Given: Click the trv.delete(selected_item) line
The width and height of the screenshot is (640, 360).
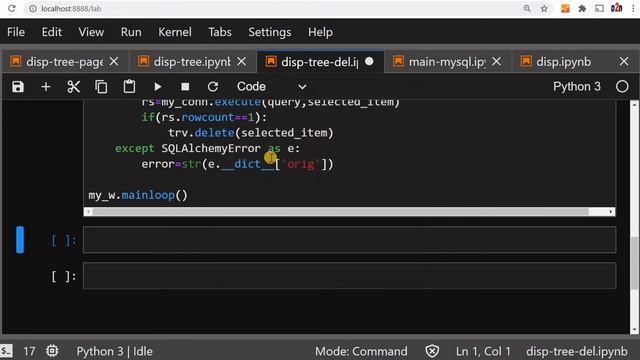Looking at the screenshot, I should 251,133.
